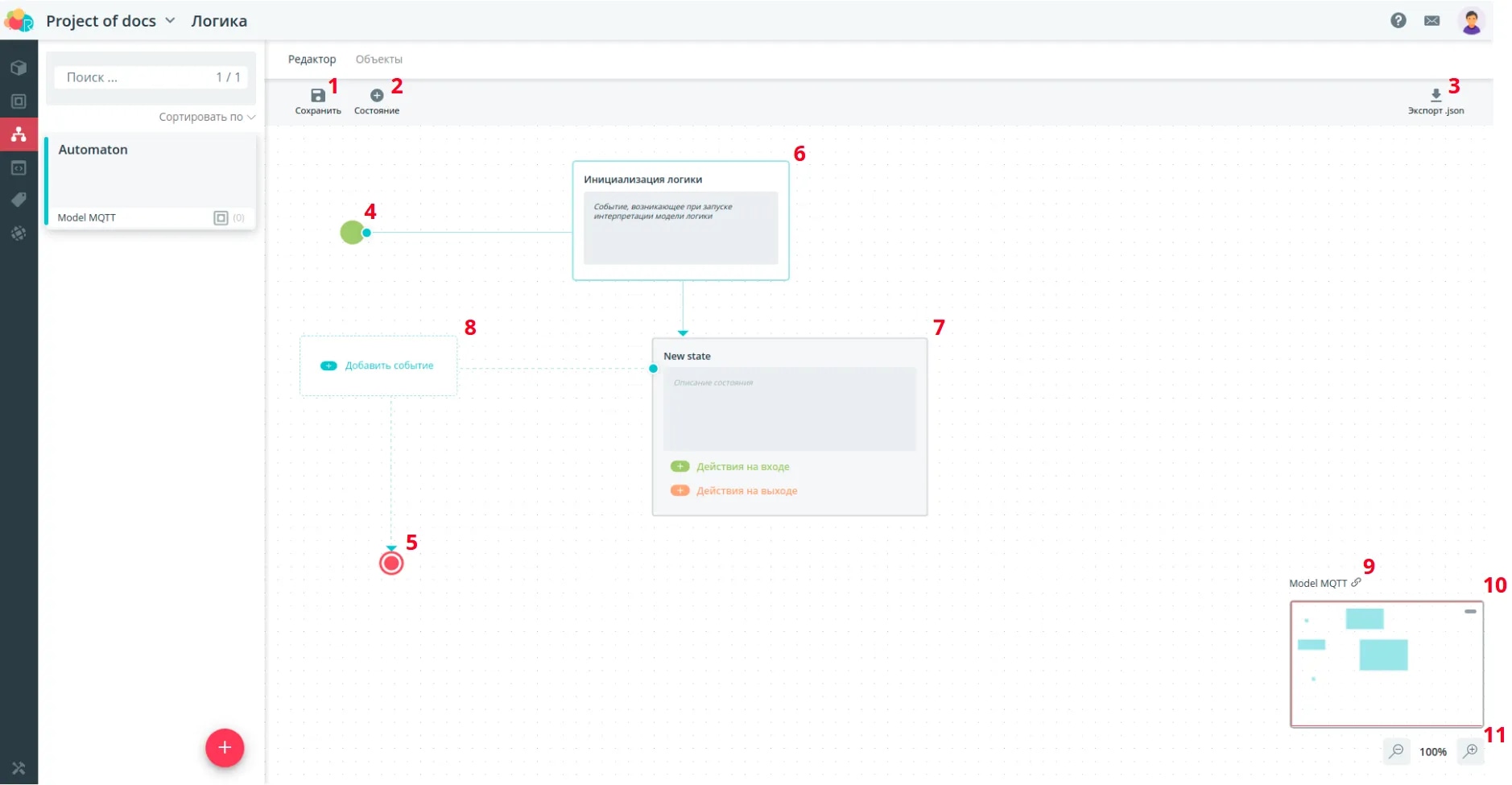Select the Automaton card
Image resolution: width=1512 pixels, height=785 pixels.
(151, 182)
